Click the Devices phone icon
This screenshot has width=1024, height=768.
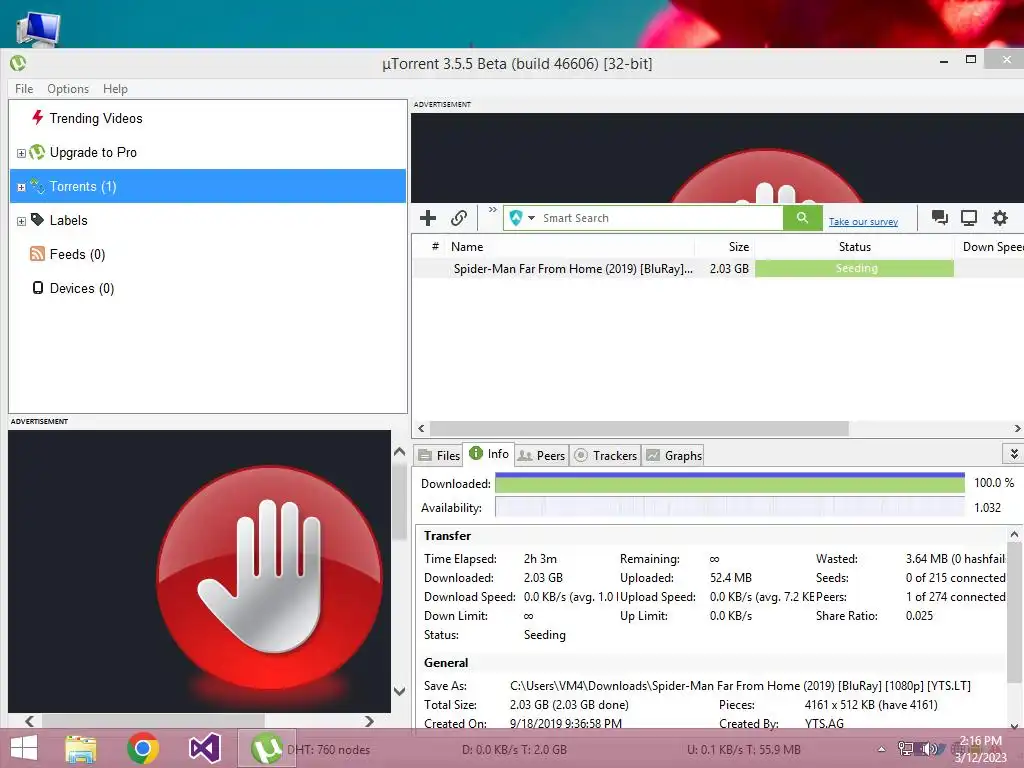[38, 288]
